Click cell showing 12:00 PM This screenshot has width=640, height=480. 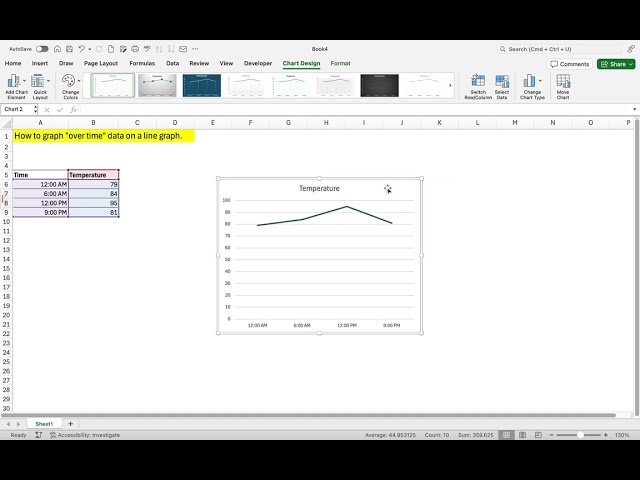coord(40,203)
